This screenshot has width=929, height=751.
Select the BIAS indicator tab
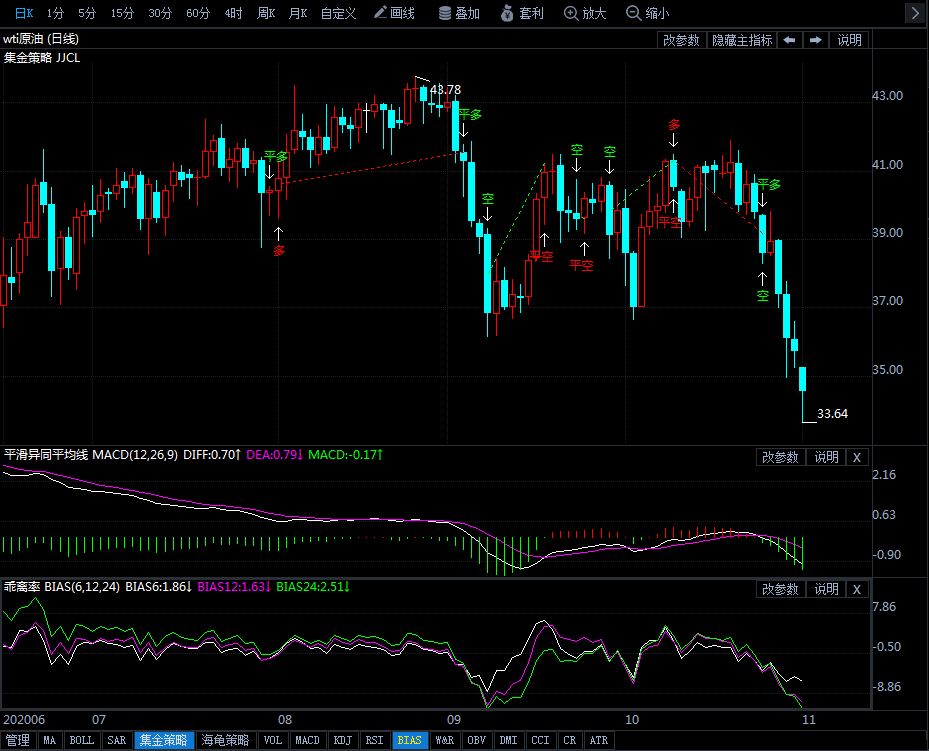[409, 740]
